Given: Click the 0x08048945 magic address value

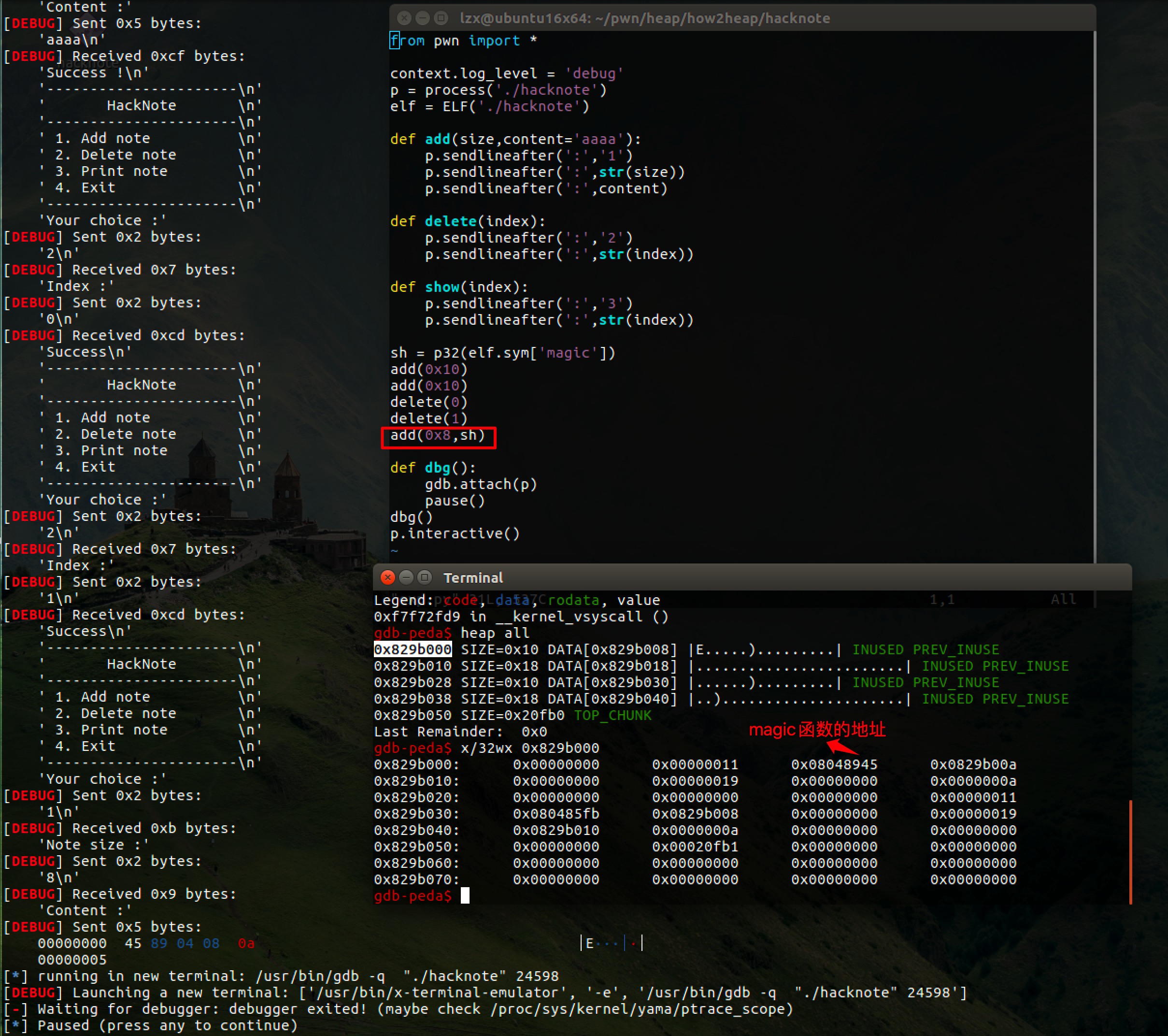Looking at the screenshot, I should (x=834, y=764).
